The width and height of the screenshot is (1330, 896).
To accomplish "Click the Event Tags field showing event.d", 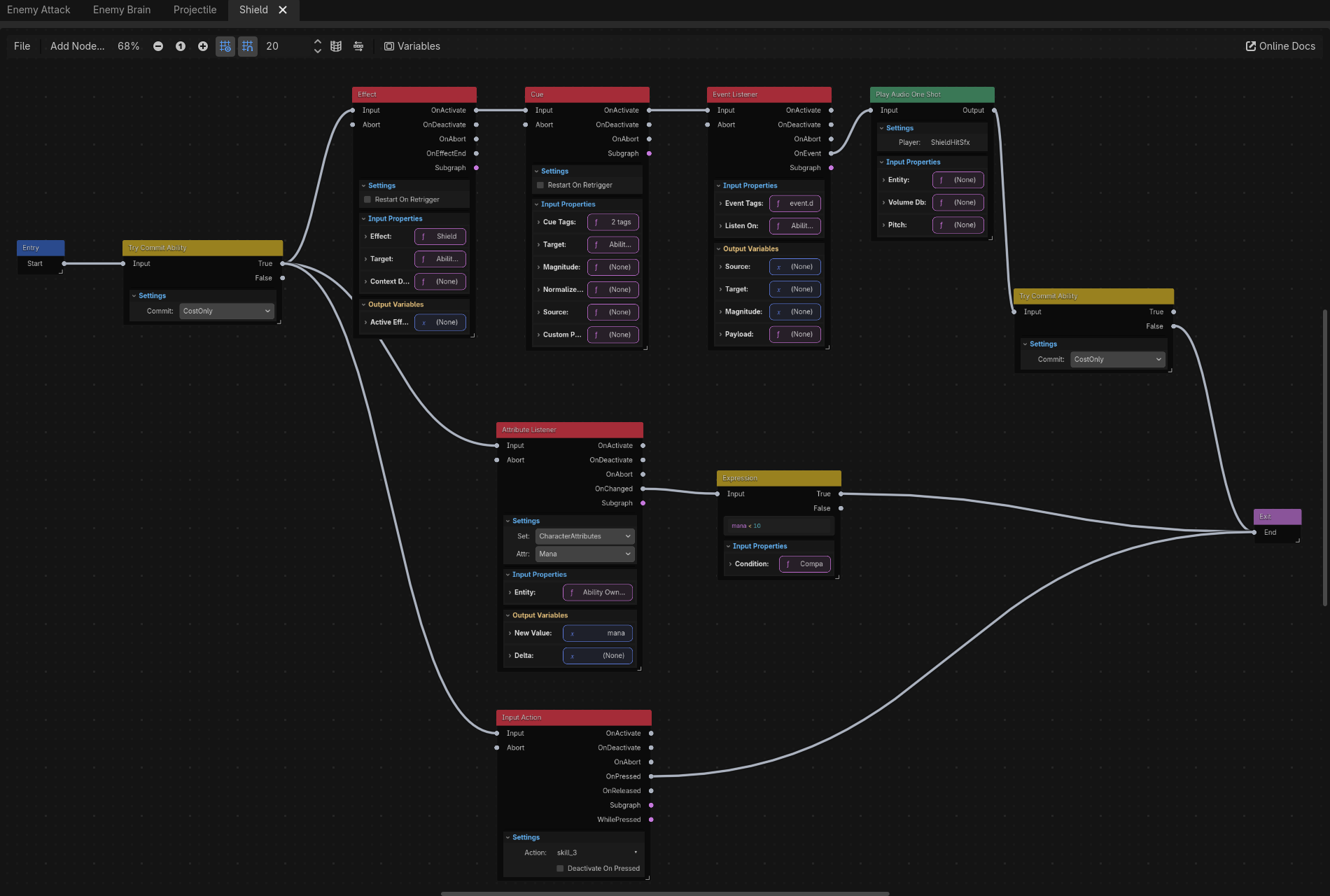I will click(x=795, y=204).
